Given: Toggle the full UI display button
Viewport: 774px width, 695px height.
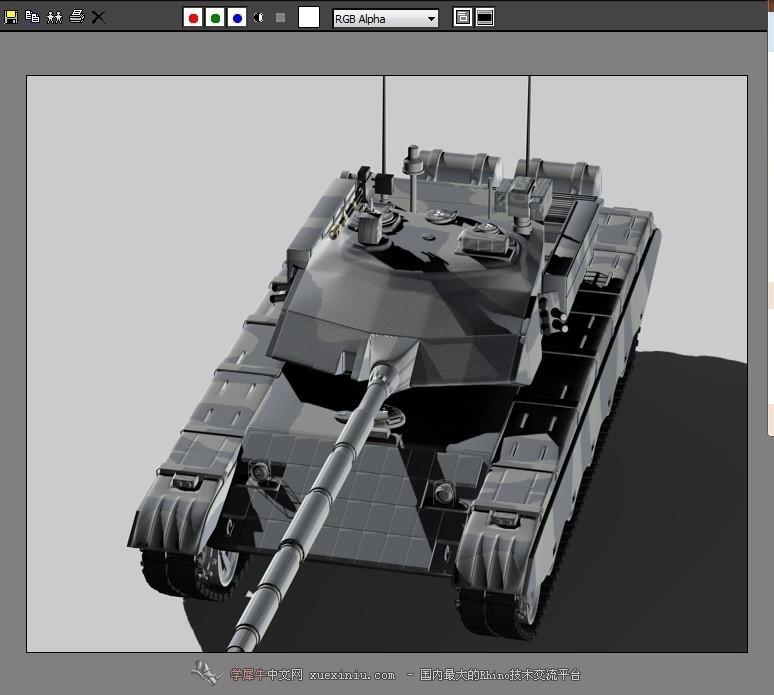Looking at the screenshot, I should tap(485, 17).
